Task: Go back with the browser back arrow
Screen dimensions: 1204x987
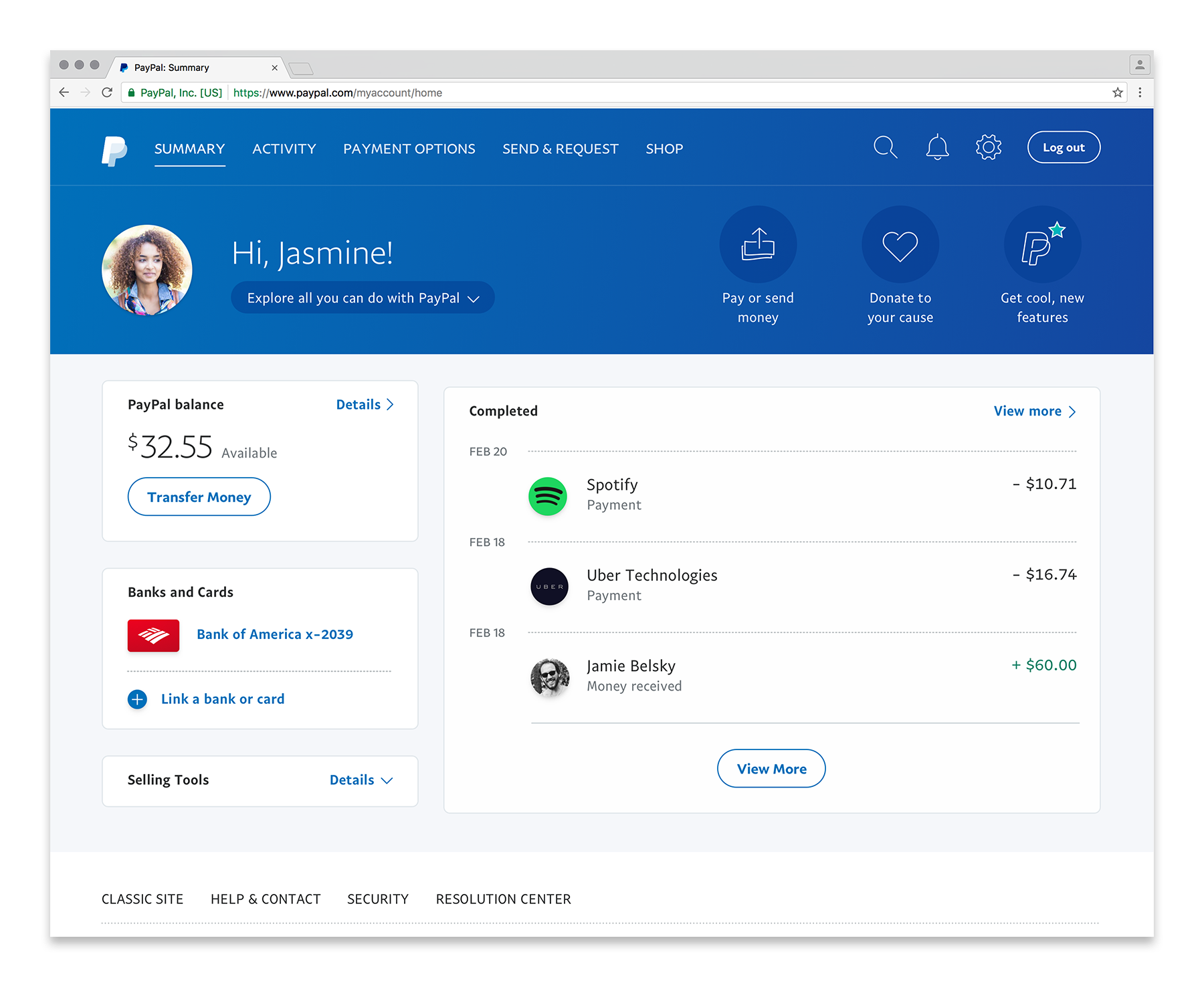Action: 64,92
